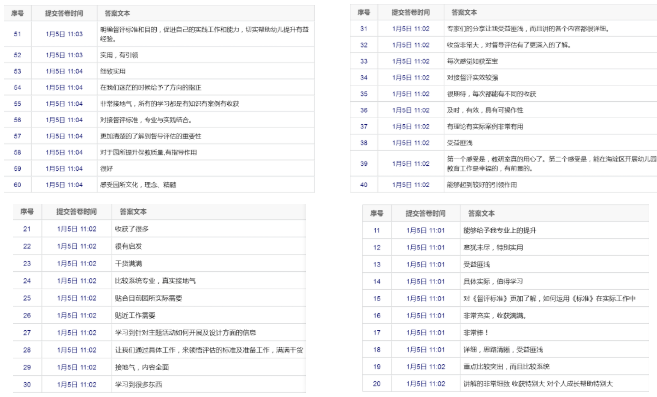
Task: Select row 15 answer mentioning 《督评标准》
Action: [x=549, y=298]
